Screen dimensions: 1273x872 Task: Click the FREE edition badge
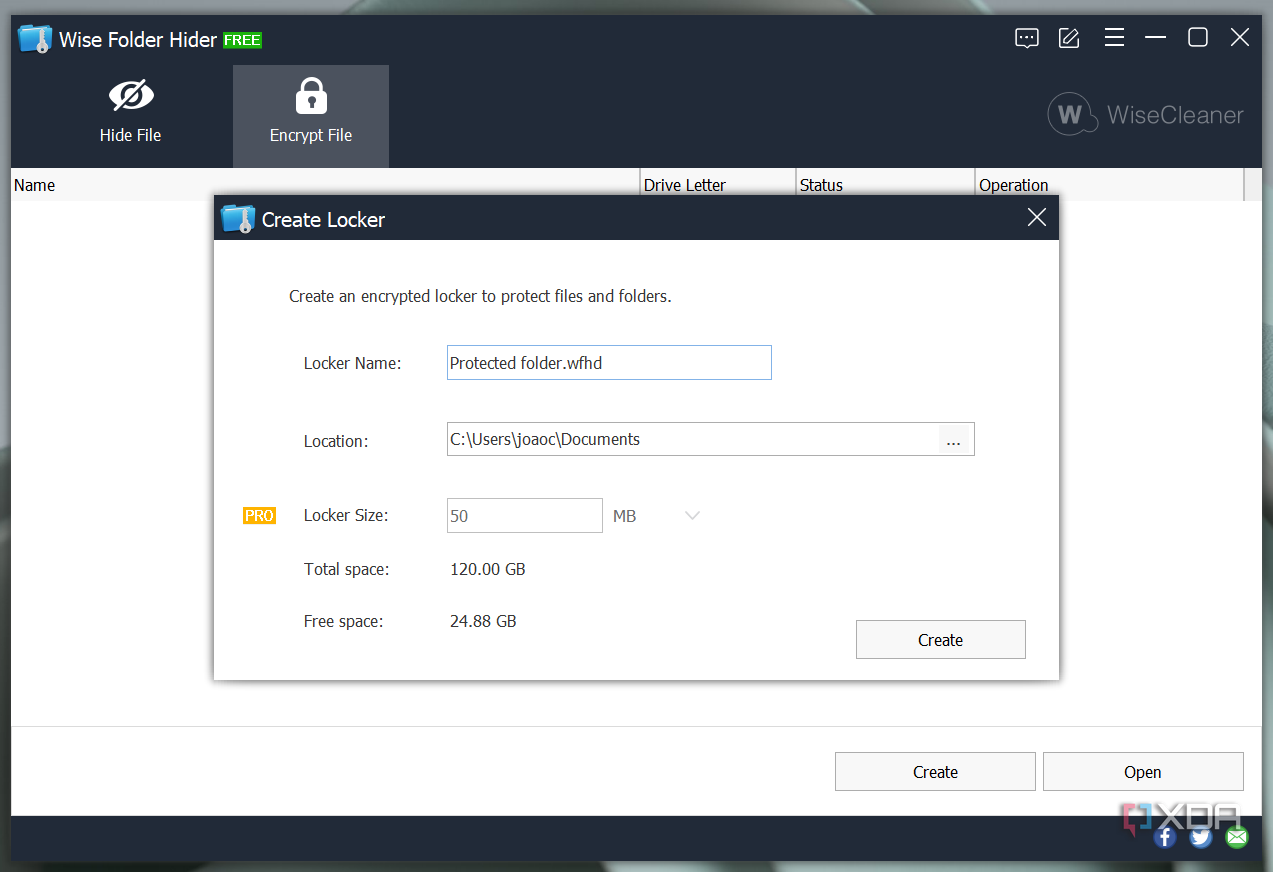click(242, 40)
